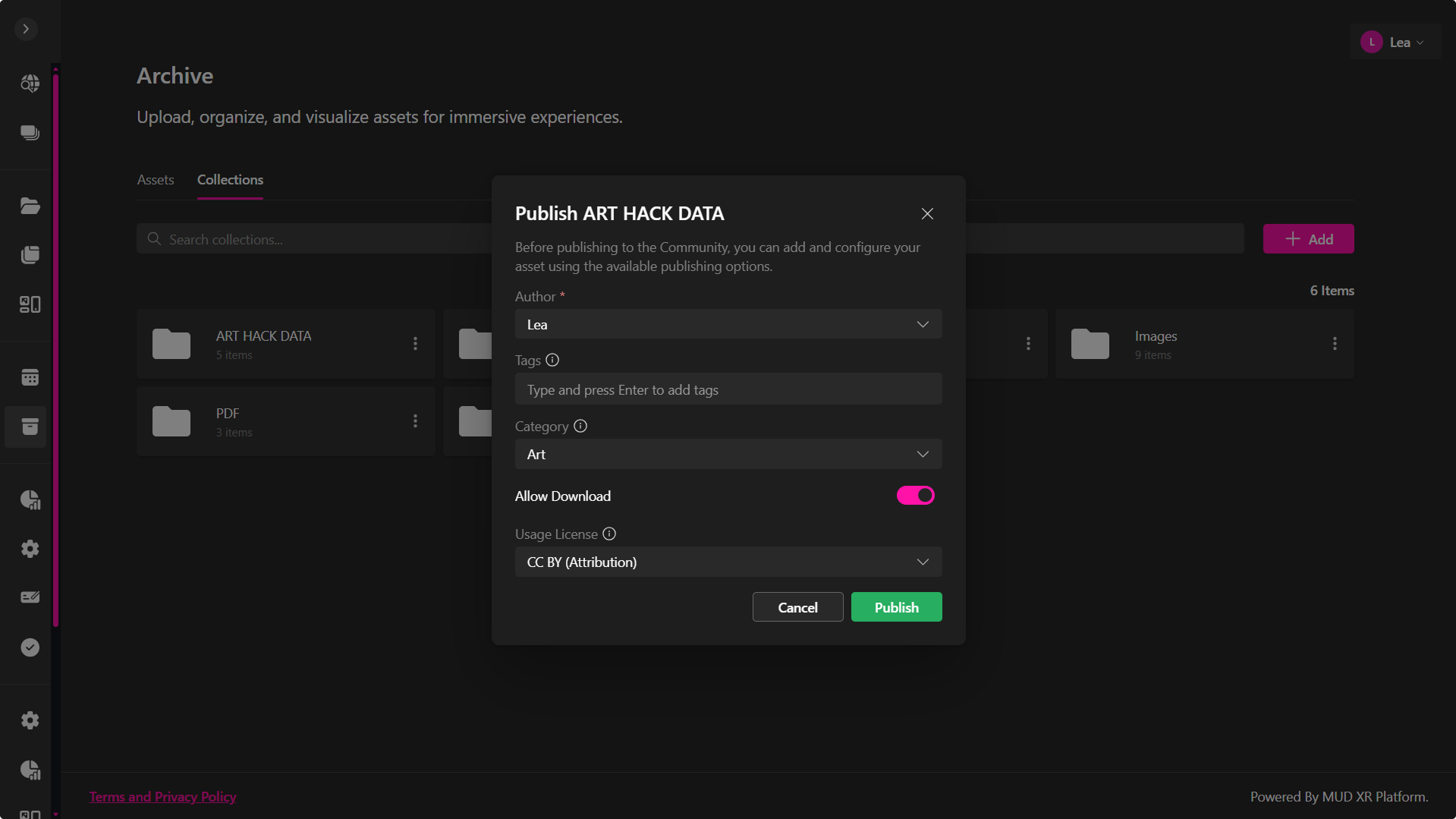Open the Author dropdown showing Lea
The image size is (1456, 819).
click(728, 324)
